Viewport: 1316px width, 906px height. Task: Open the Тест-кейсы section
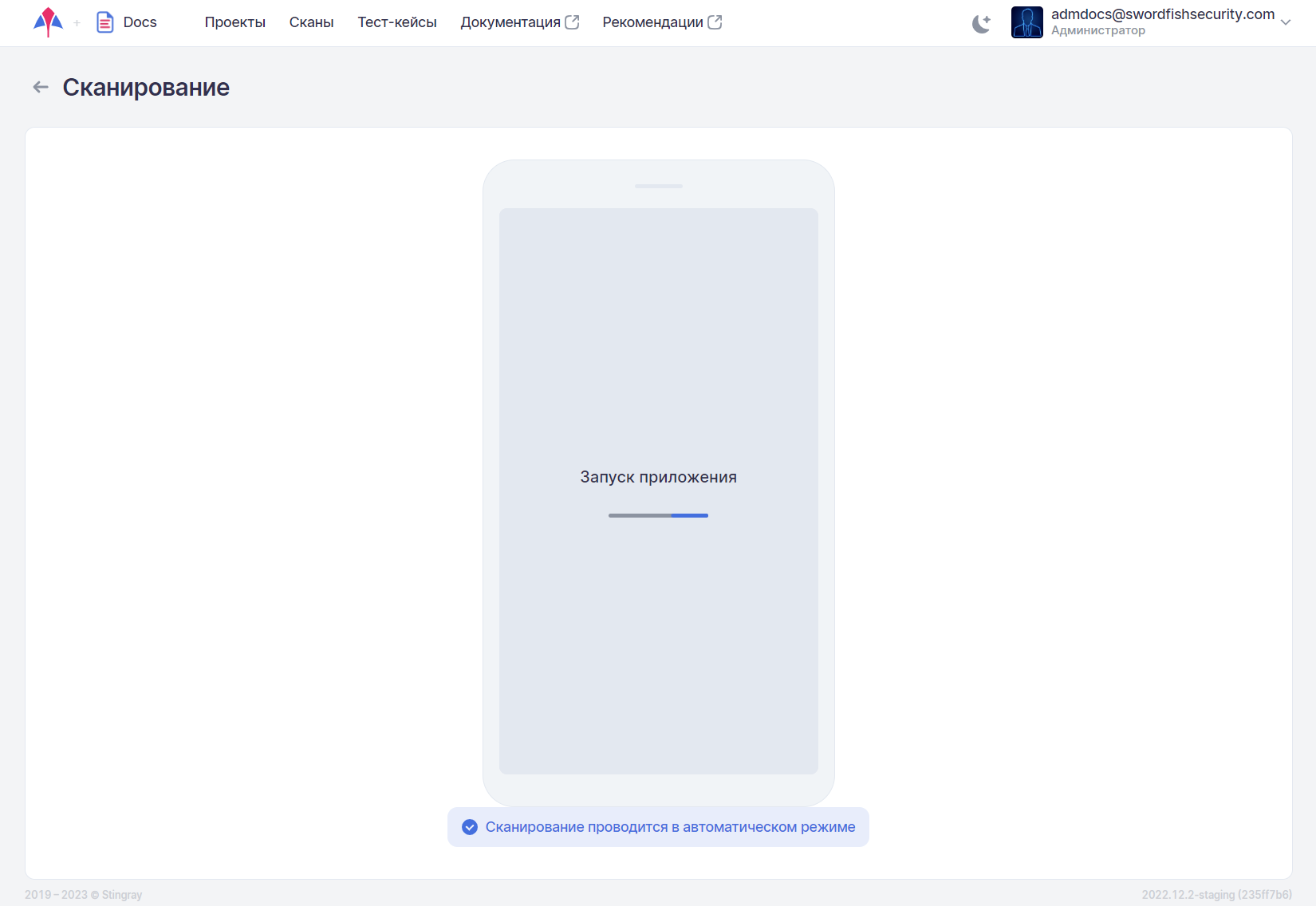click(396, 22)
